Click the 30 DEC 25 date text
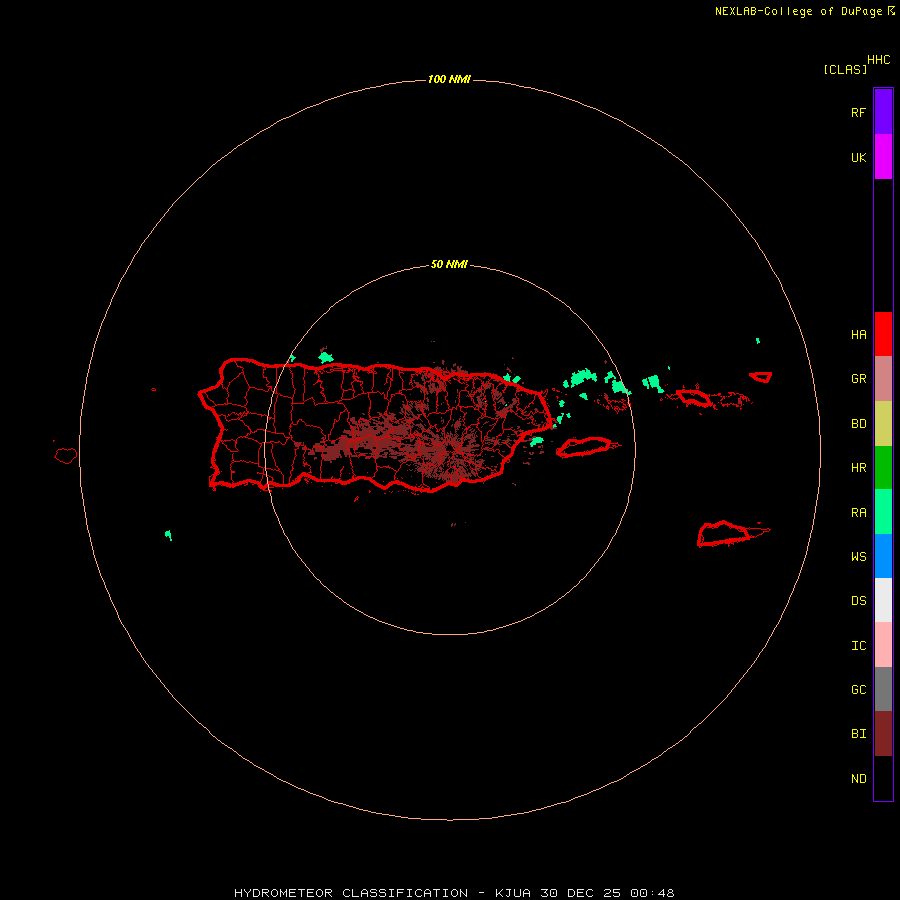The image size is (900, 900). [x=580, y=893]
